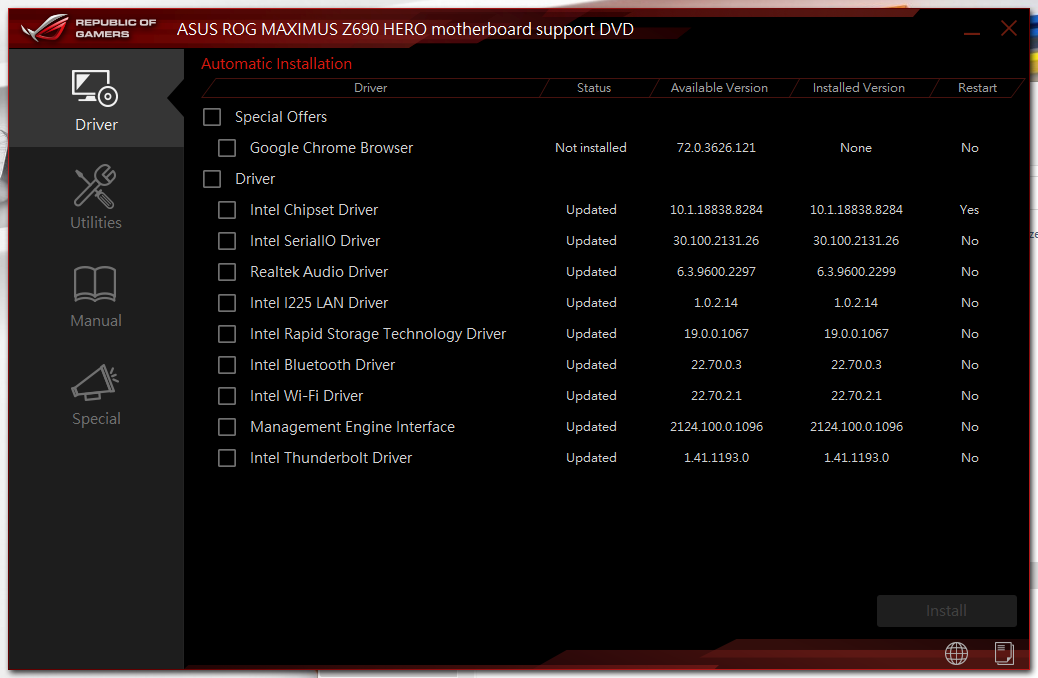Click the Manual tab label
This screenshot has width=1038, height=678.
pyautogui.click(x=96, y=321)
